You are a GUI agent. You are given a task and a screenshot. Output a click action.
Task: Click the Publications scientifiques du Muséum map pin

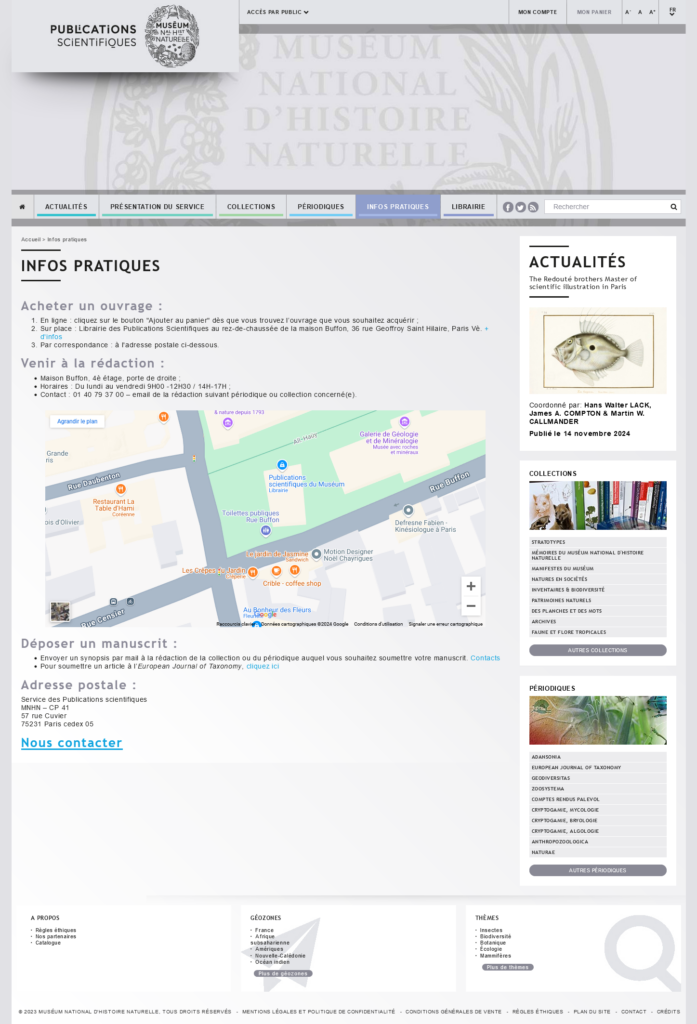(282, 465)
